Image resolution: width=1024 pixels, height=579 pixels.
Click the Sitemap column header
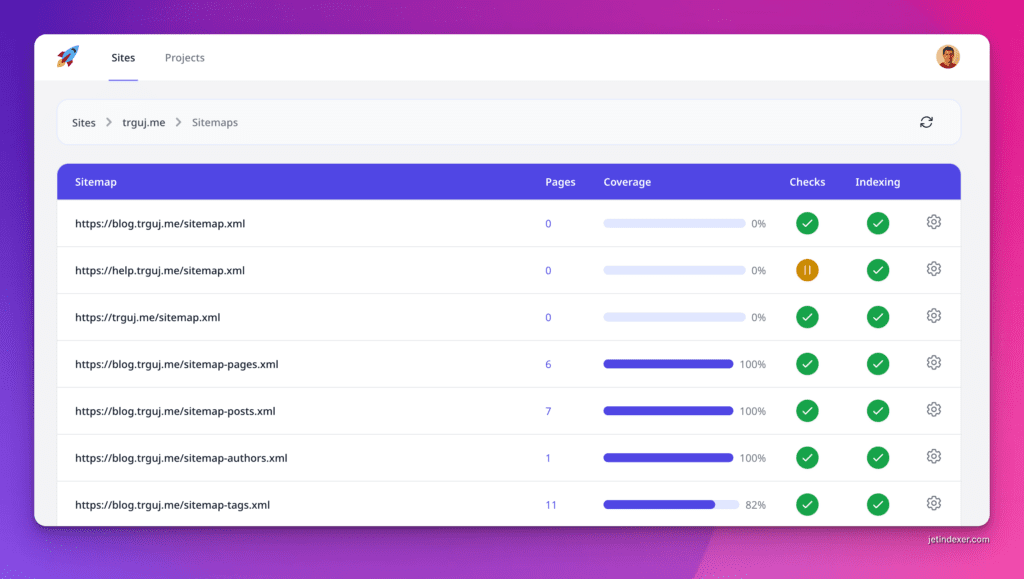96,182
